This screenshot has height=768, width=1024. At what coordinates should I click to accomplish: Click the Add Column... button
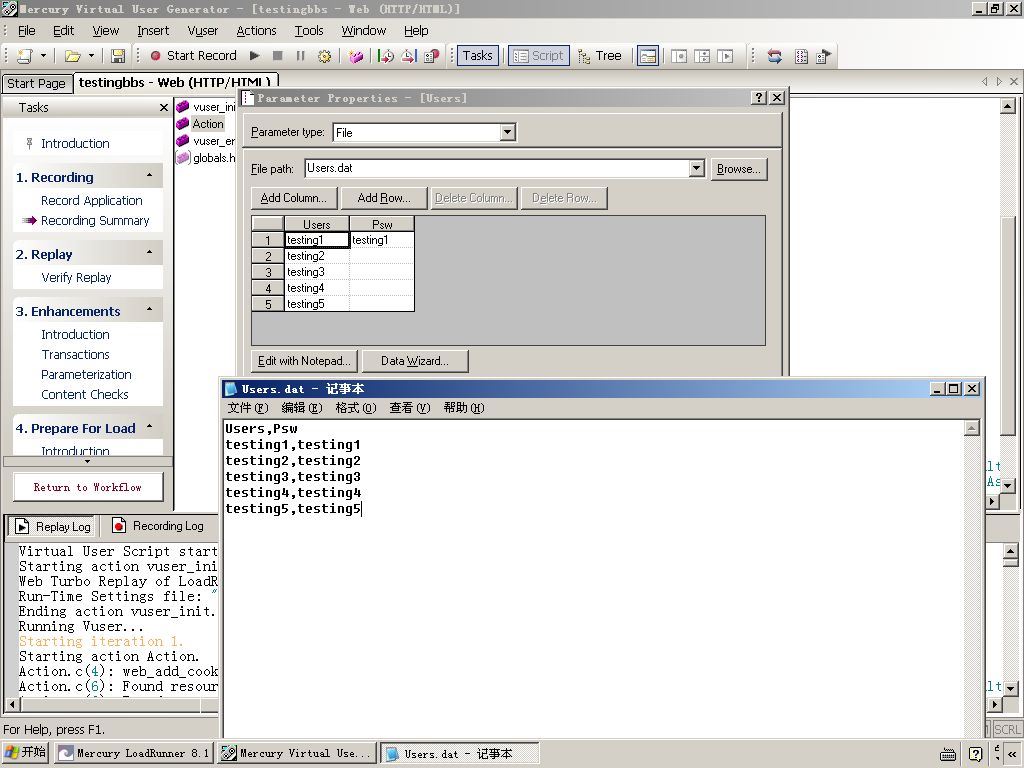point(294,198)
